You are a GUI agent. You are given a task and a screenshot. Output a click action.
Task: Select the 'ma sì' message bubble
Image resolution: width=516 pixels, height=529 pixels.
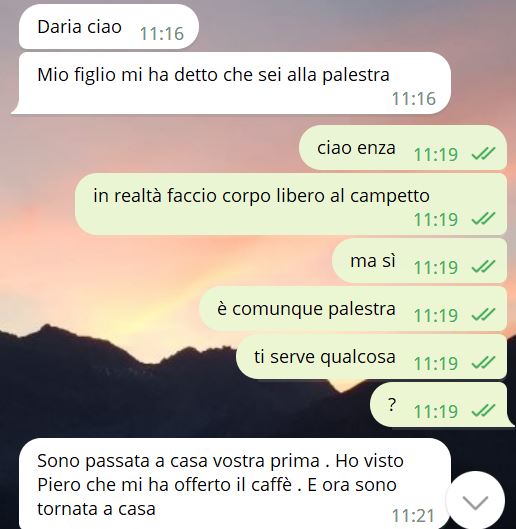tap(419, 260)
